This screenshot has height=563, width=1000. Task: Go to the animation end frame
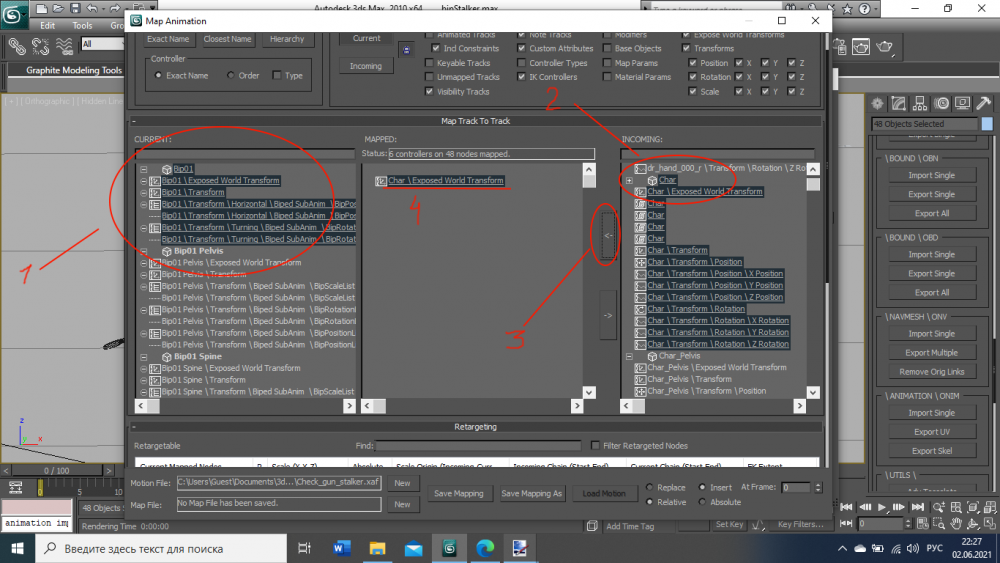tap(918, 508)
